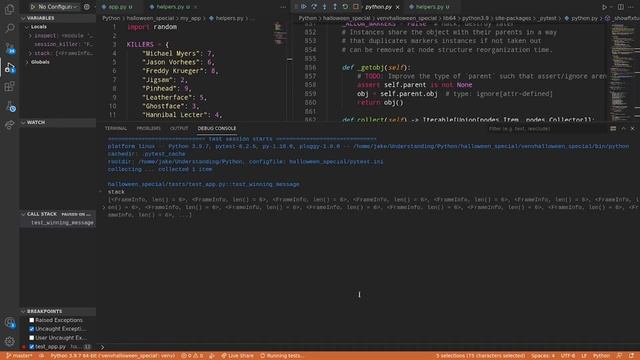Maximize the bottom panel size
The width and height of the screenshot is (640, 360).
pos(623,129)
